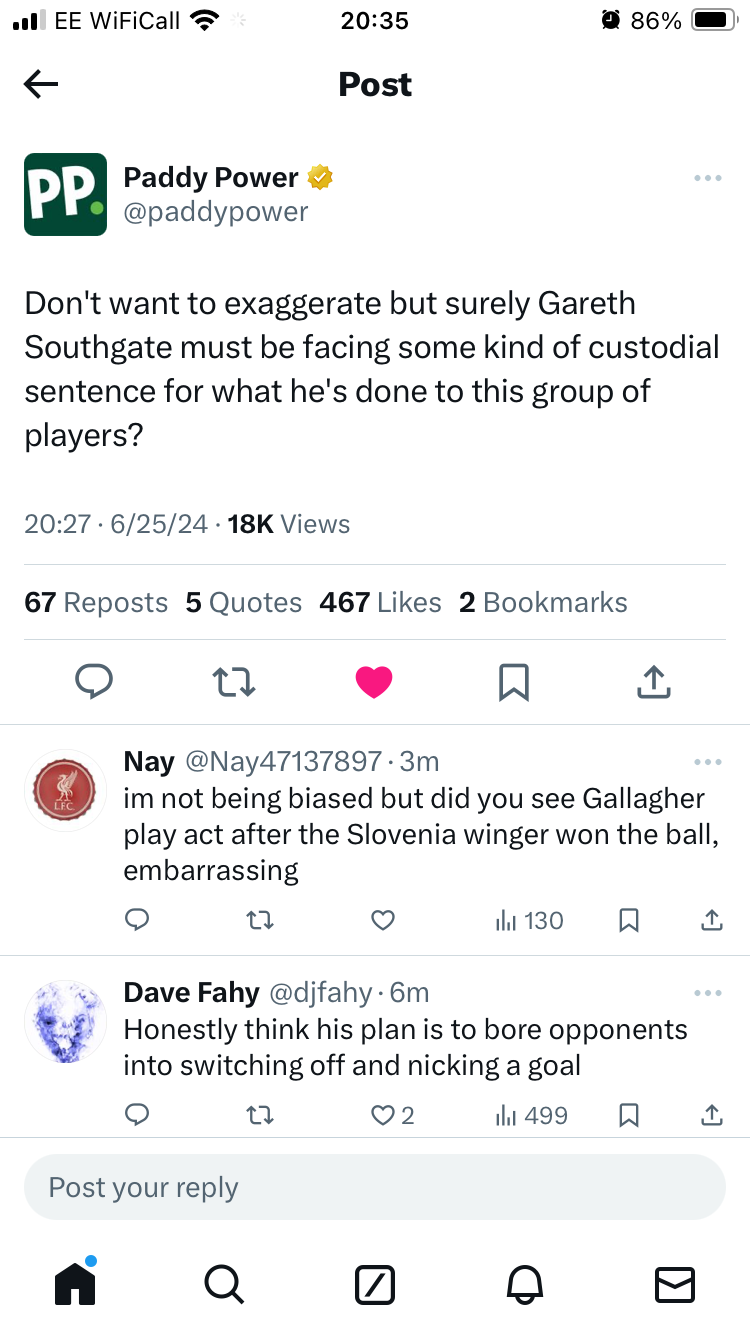Open the Grok tab icon
This screenshot has width=750, height=1334.
[375, 1283]
